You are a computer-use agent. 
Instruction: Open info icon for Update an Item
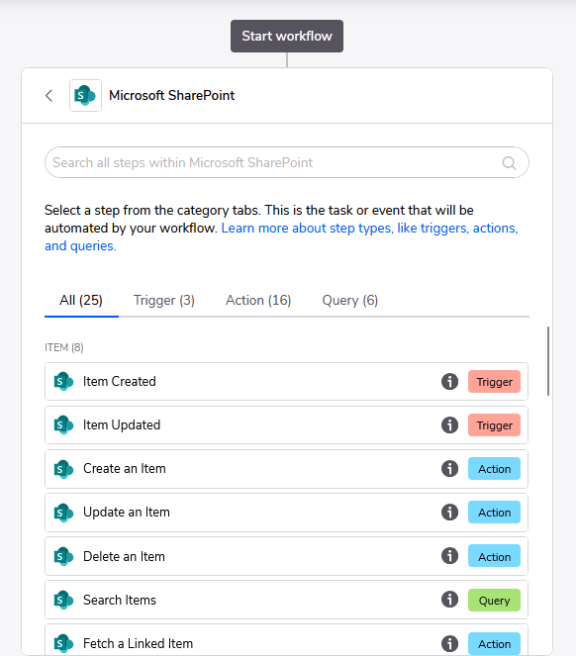click(450, 512)
